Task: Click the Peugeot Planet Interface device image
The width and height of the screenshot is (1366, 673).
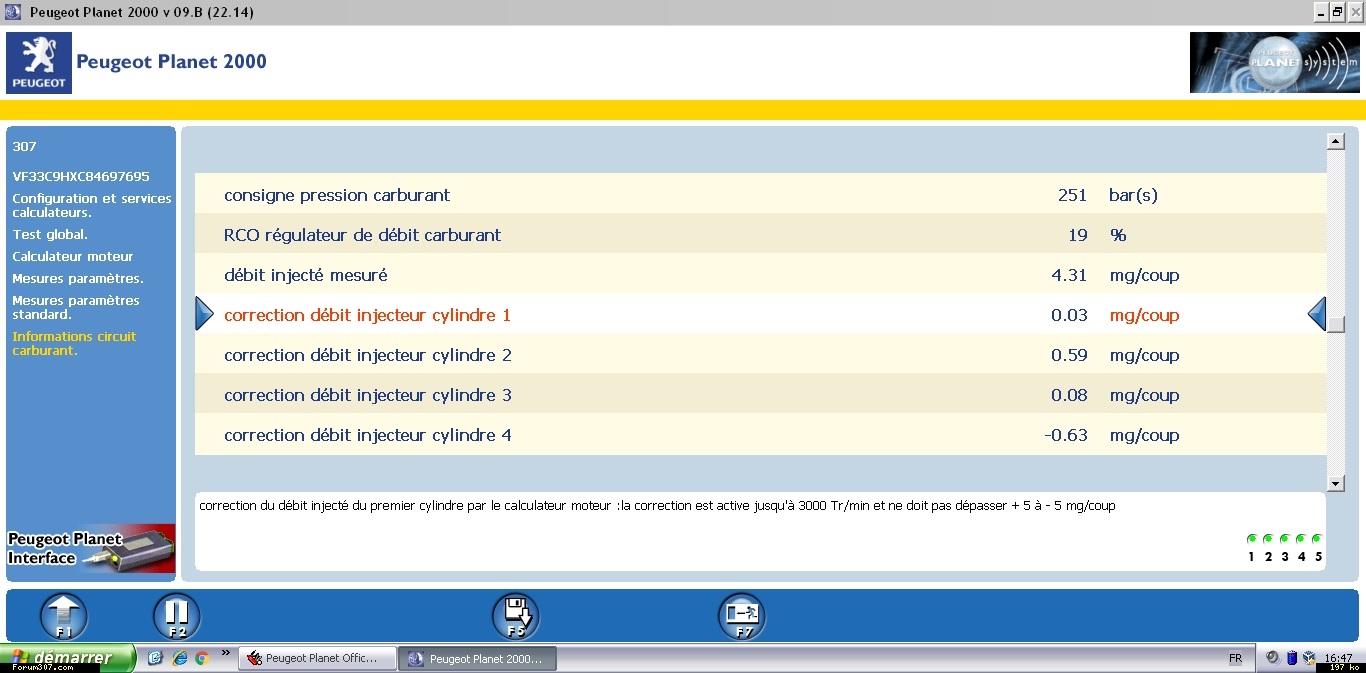Action: click(x=91, y=548)
